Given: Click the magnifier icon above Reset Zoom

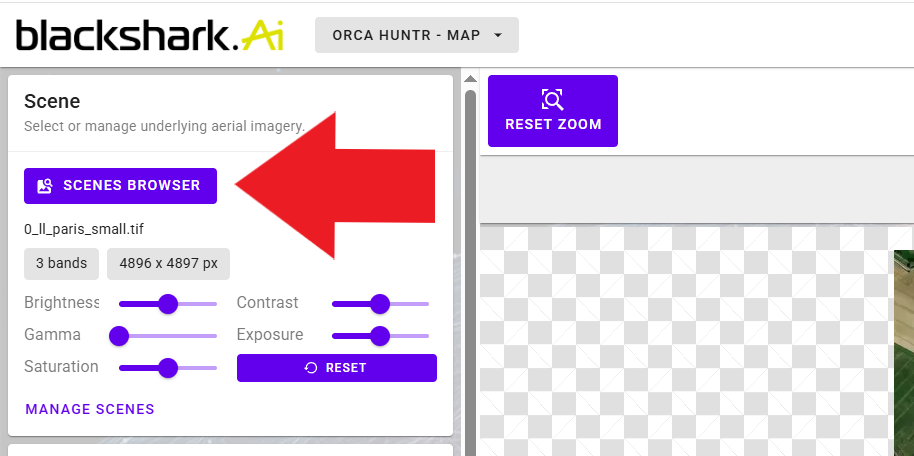Looking at the screenshot, I should coord(552,99).
